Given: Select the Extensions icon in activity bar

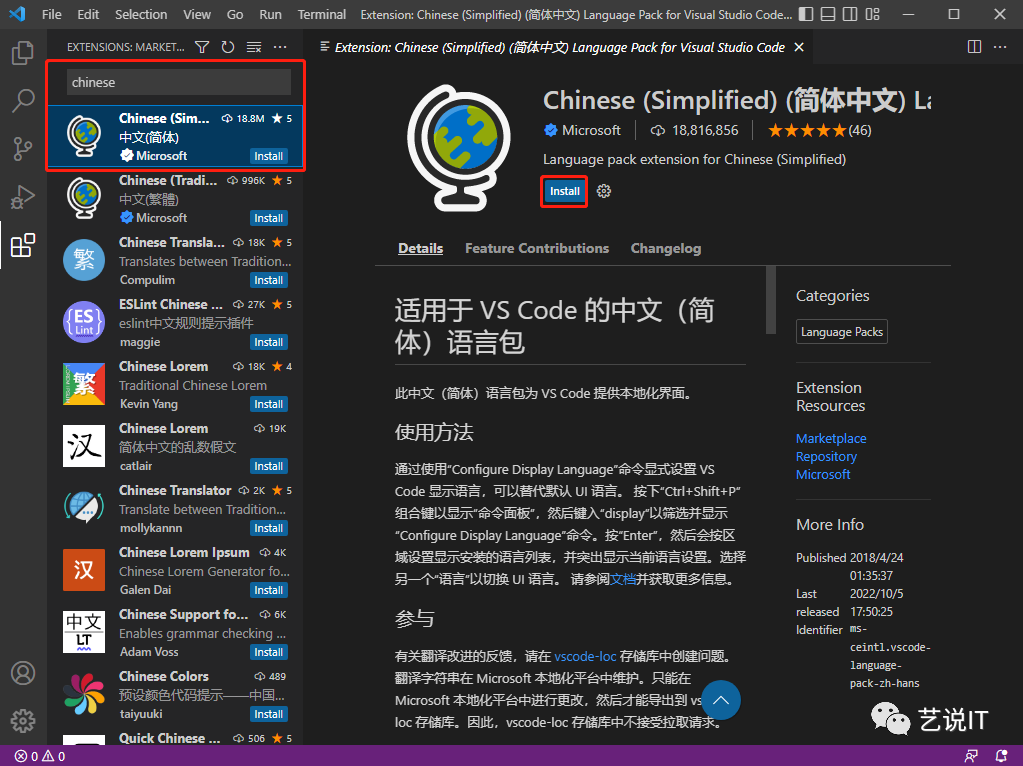Looking at the screenshot, I should tap(23, 244).
